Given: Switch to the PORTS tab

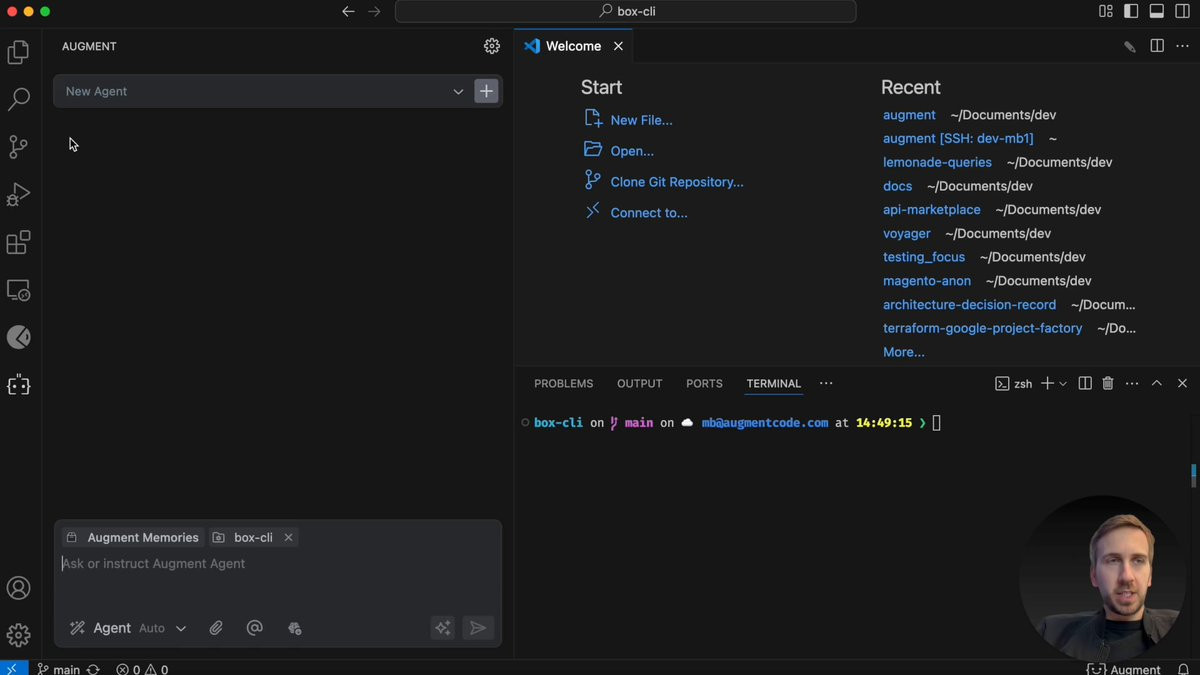Looking at the screenshot, I should pyautogui.click(x=704, y=384).
